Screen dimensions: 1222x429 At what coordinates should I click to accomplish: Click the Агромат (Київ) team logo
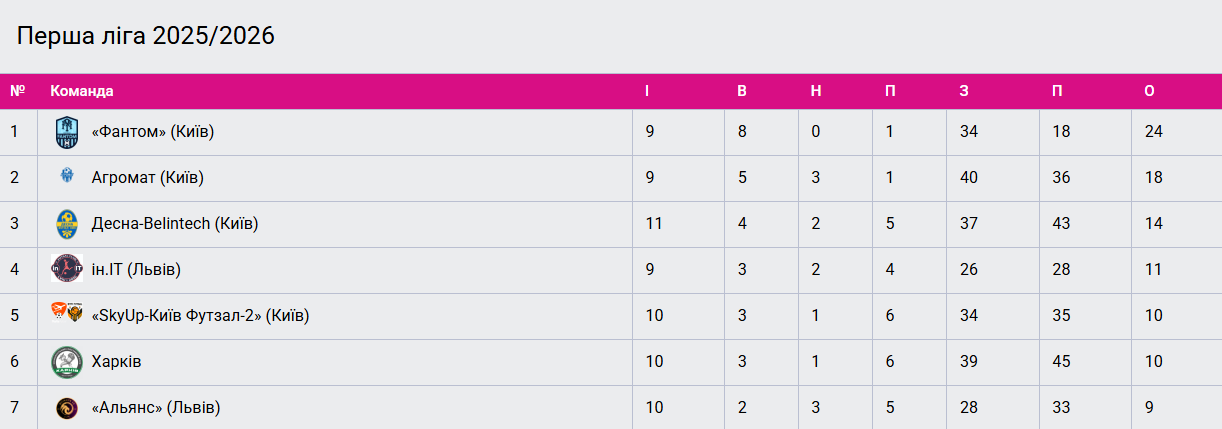[67, 177]
